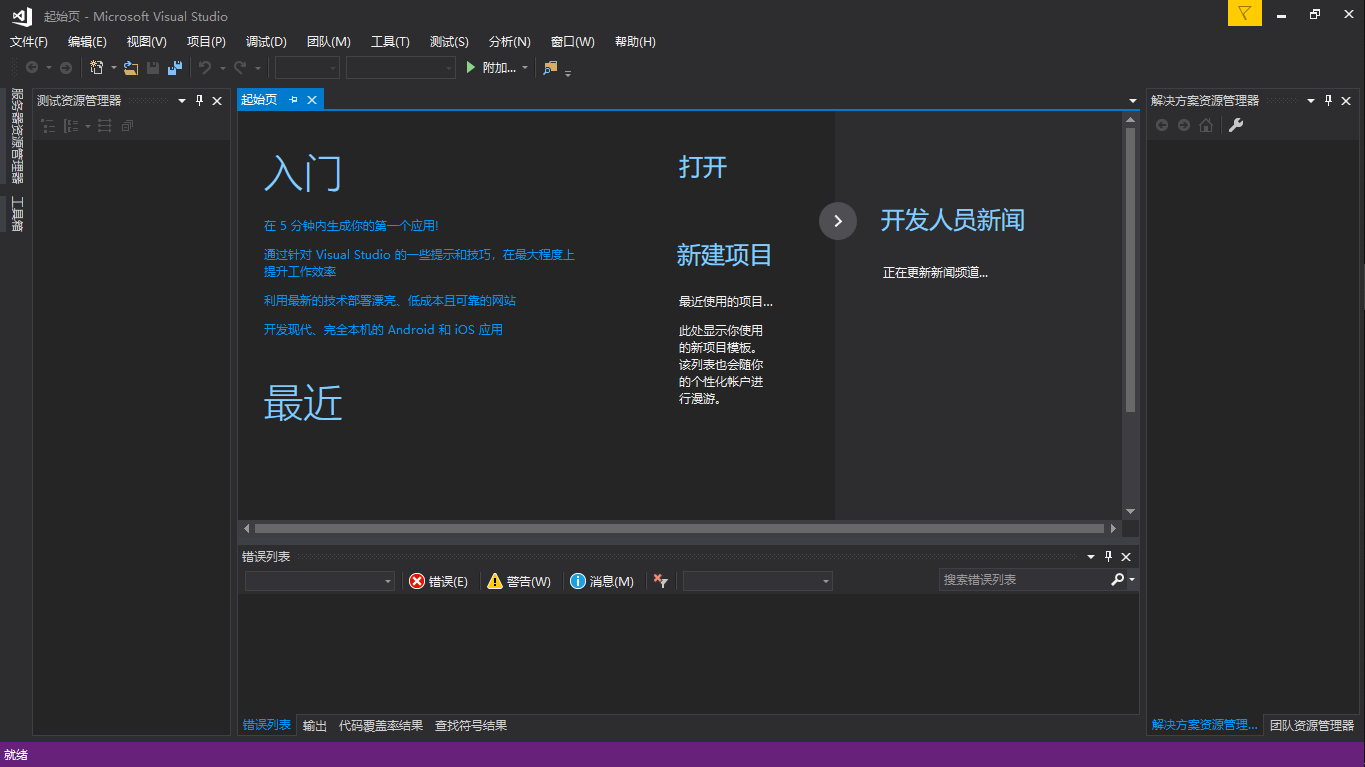Click the Undo arrow in the toolbar
This screenshot has height=767, width=1365.
(205, 68)
